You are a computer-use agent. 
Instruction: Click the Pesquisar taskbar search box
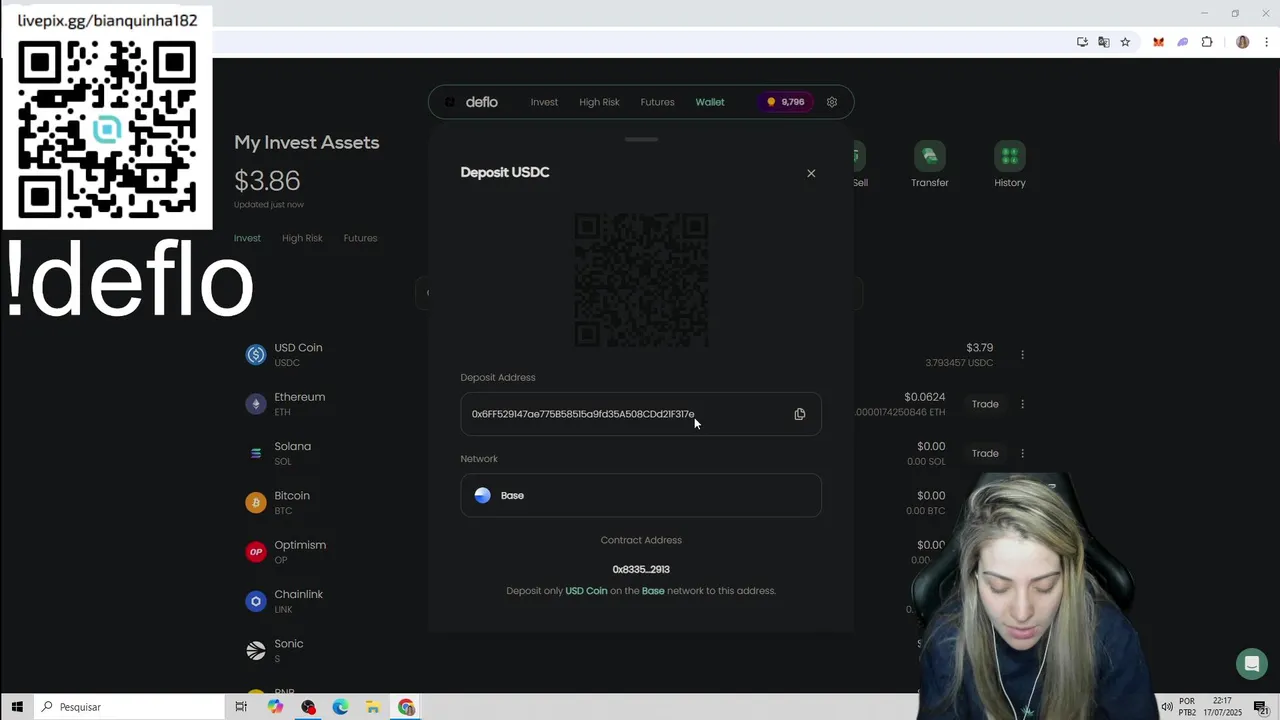click(129, 707)
